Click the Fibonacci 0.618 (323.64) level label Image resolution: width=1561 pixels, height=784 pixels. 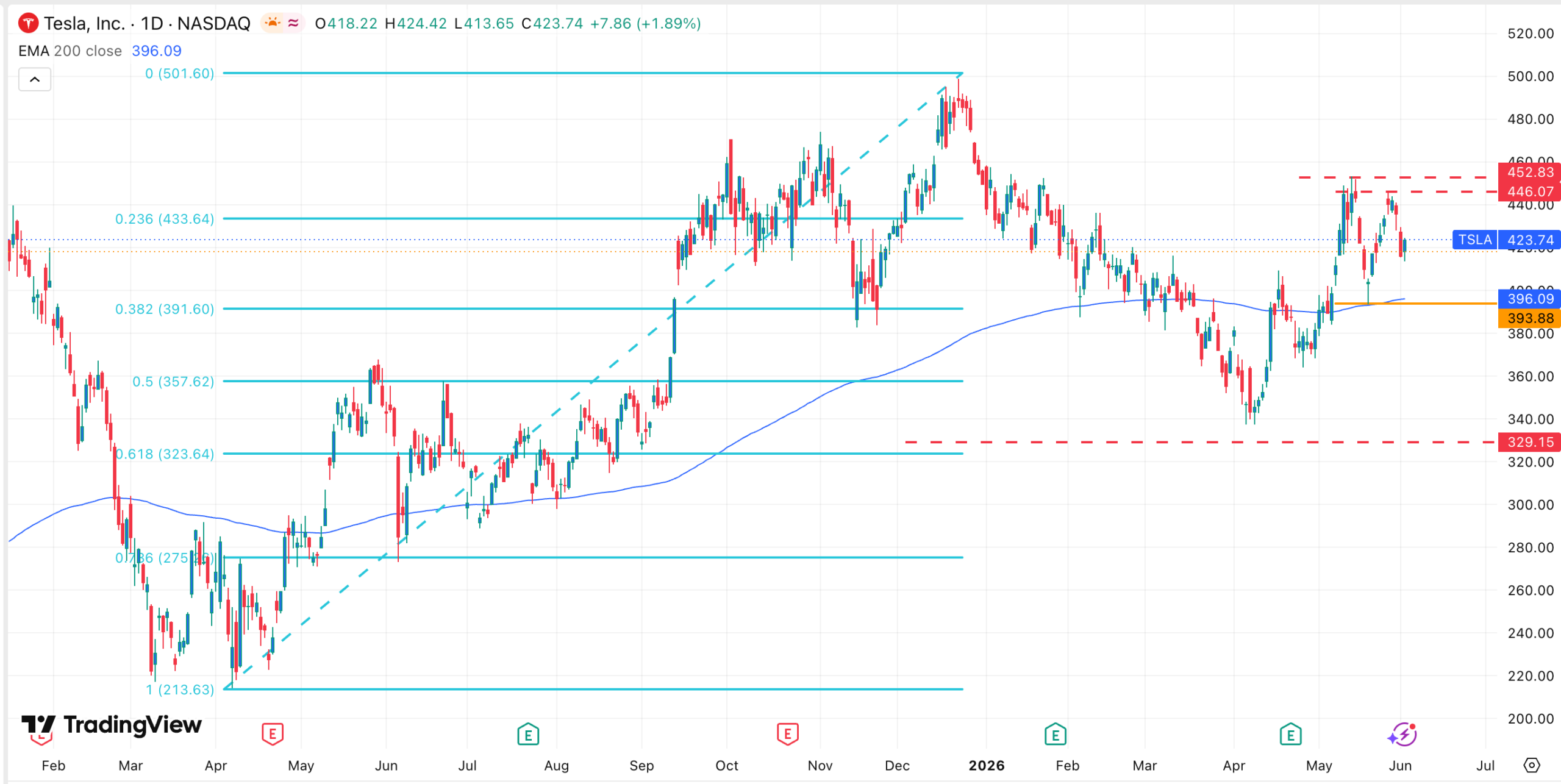point(165,454)
